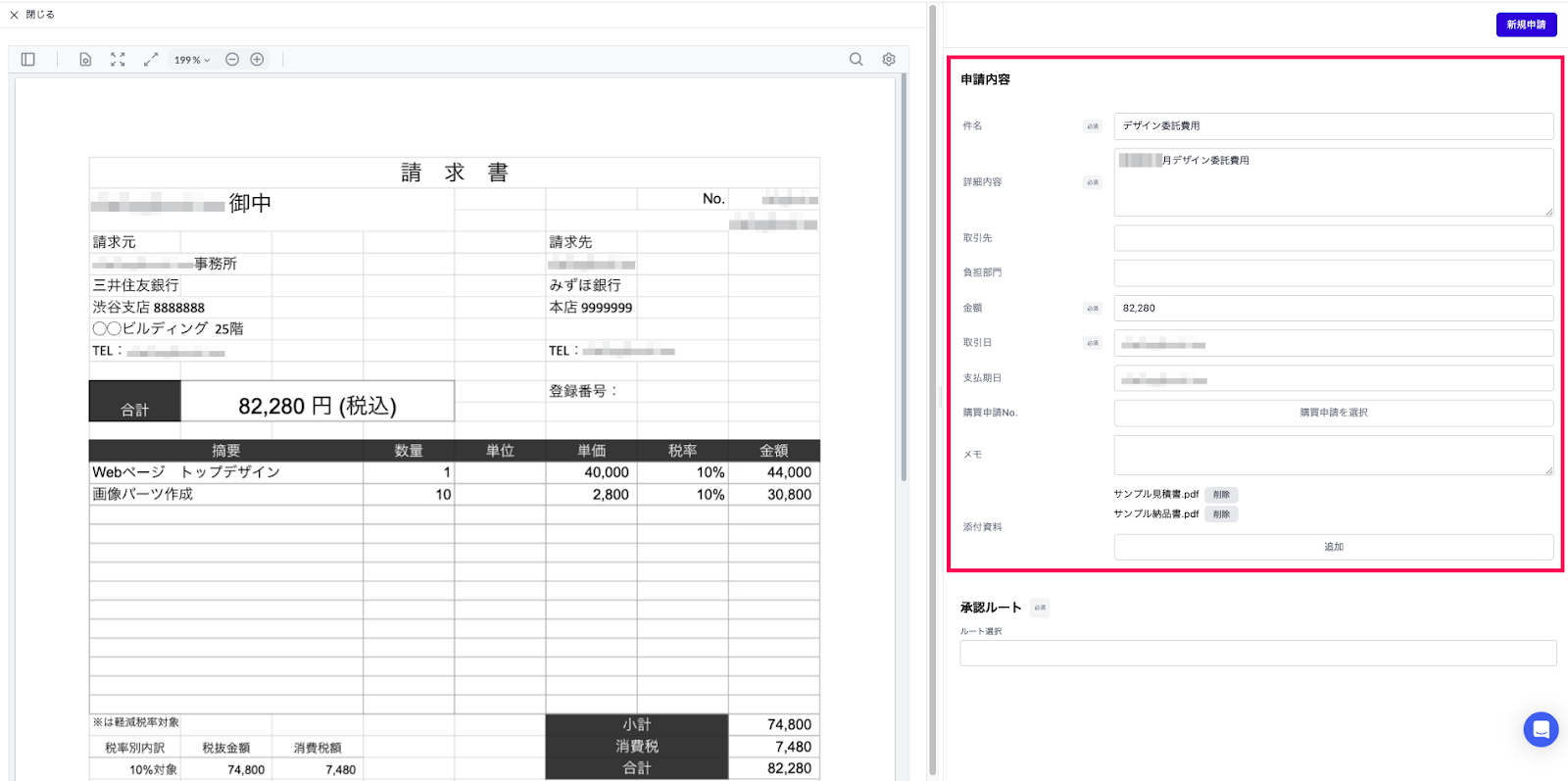This screenshot has width=1568, height=781.
Task: Click the 負担部門 field
Action: tap(1334, 272)
